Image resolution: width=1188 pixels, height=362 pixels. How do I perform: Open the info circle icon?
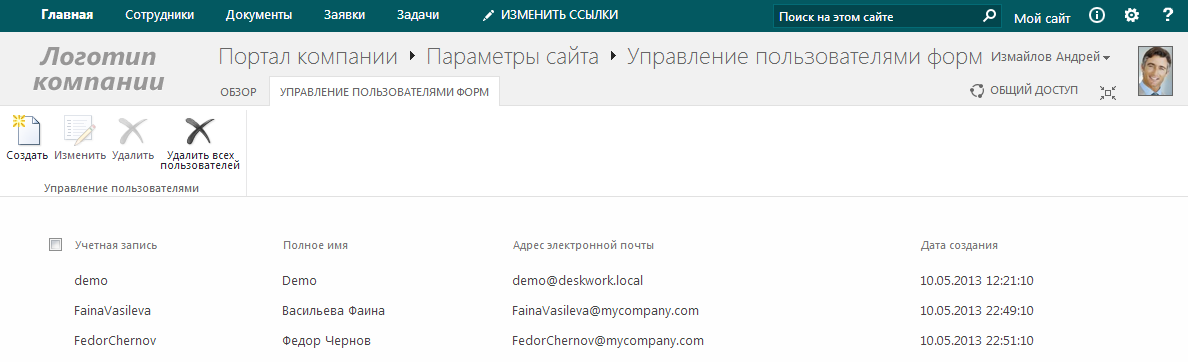1096,15
